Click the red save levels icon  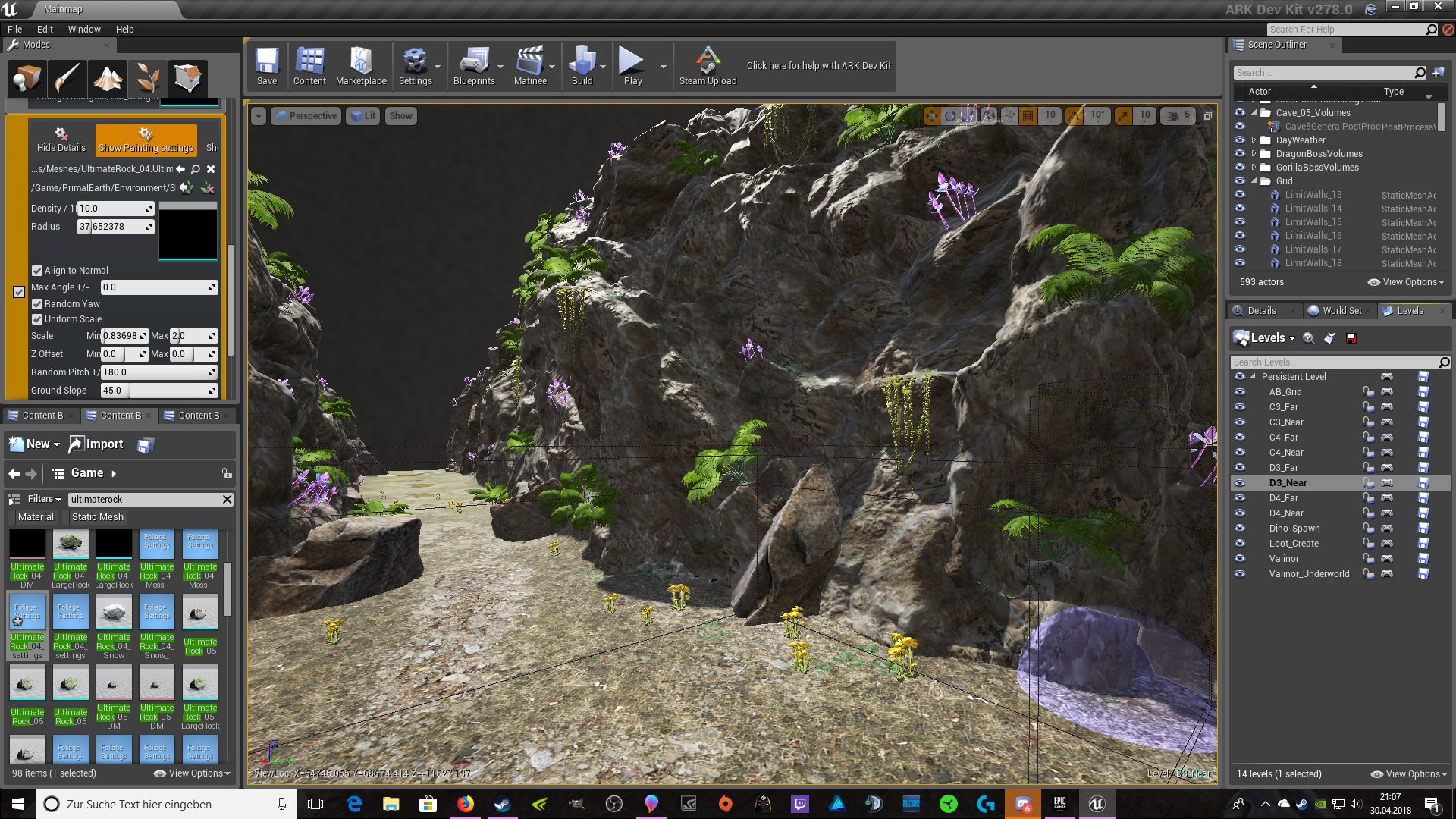[1351, 338]
